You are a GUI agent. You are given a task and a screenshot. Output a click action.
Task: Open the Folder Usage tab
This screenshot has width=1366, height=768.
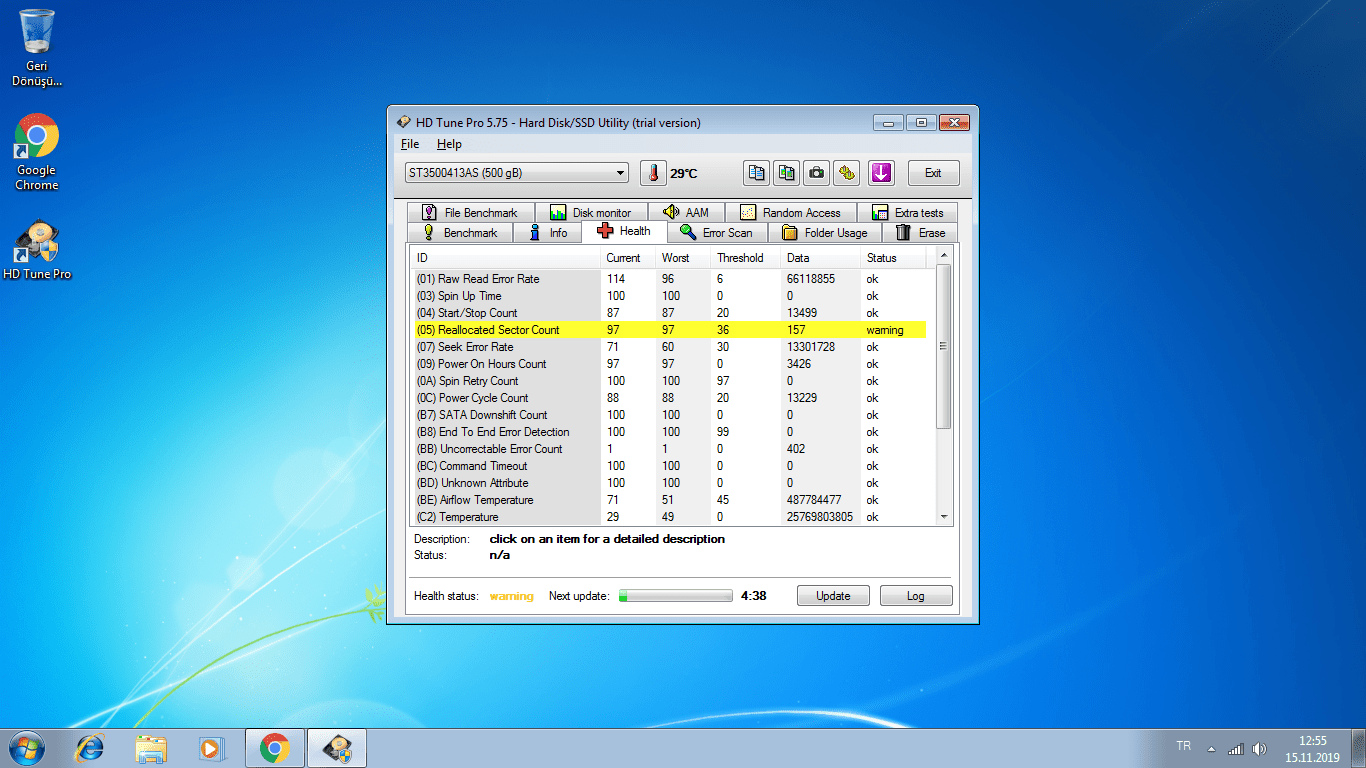click(825, 233)
